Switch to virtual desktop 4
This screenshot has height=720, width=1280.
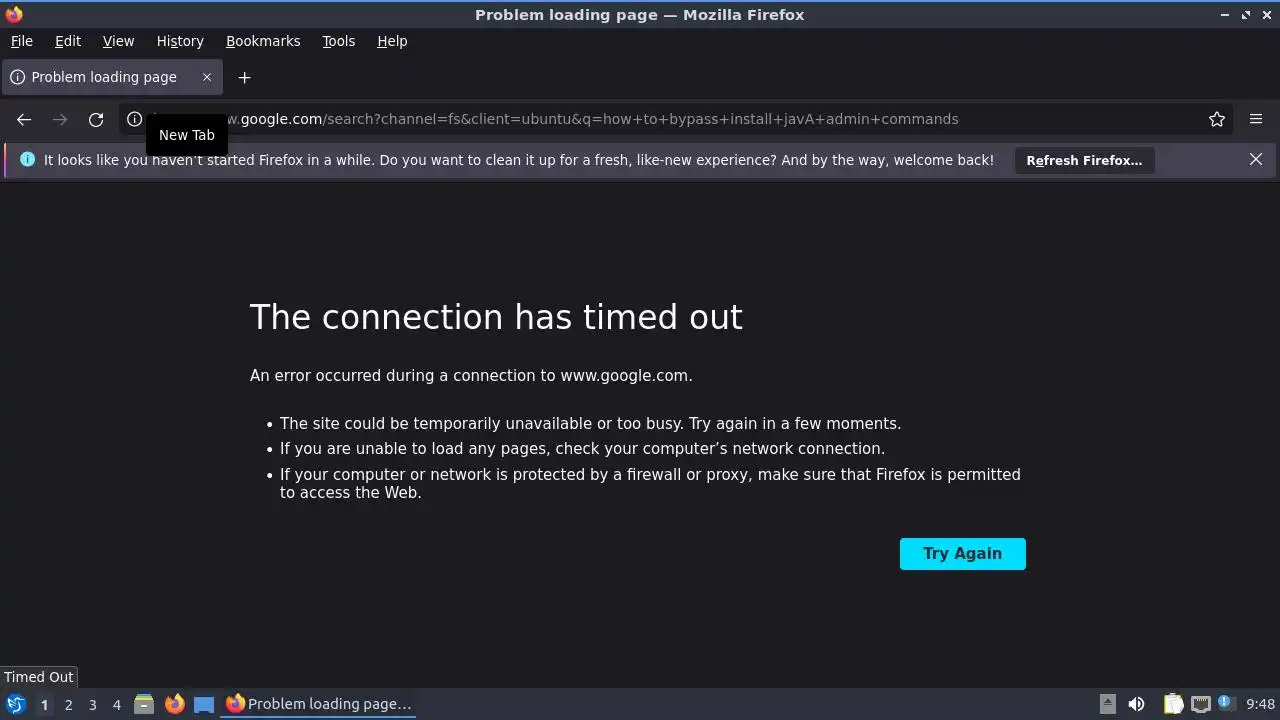[x=116, y=705]
